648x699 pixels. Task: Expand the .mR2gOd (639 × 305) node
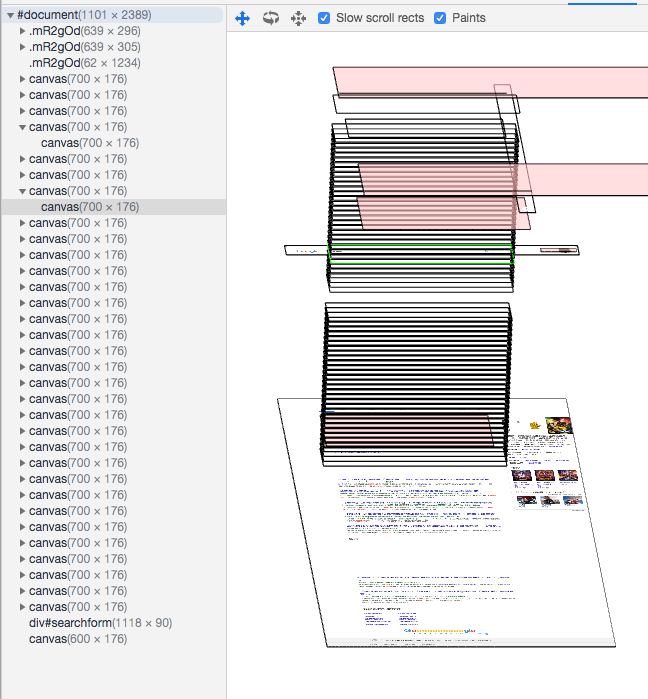(x=22, y=47)
